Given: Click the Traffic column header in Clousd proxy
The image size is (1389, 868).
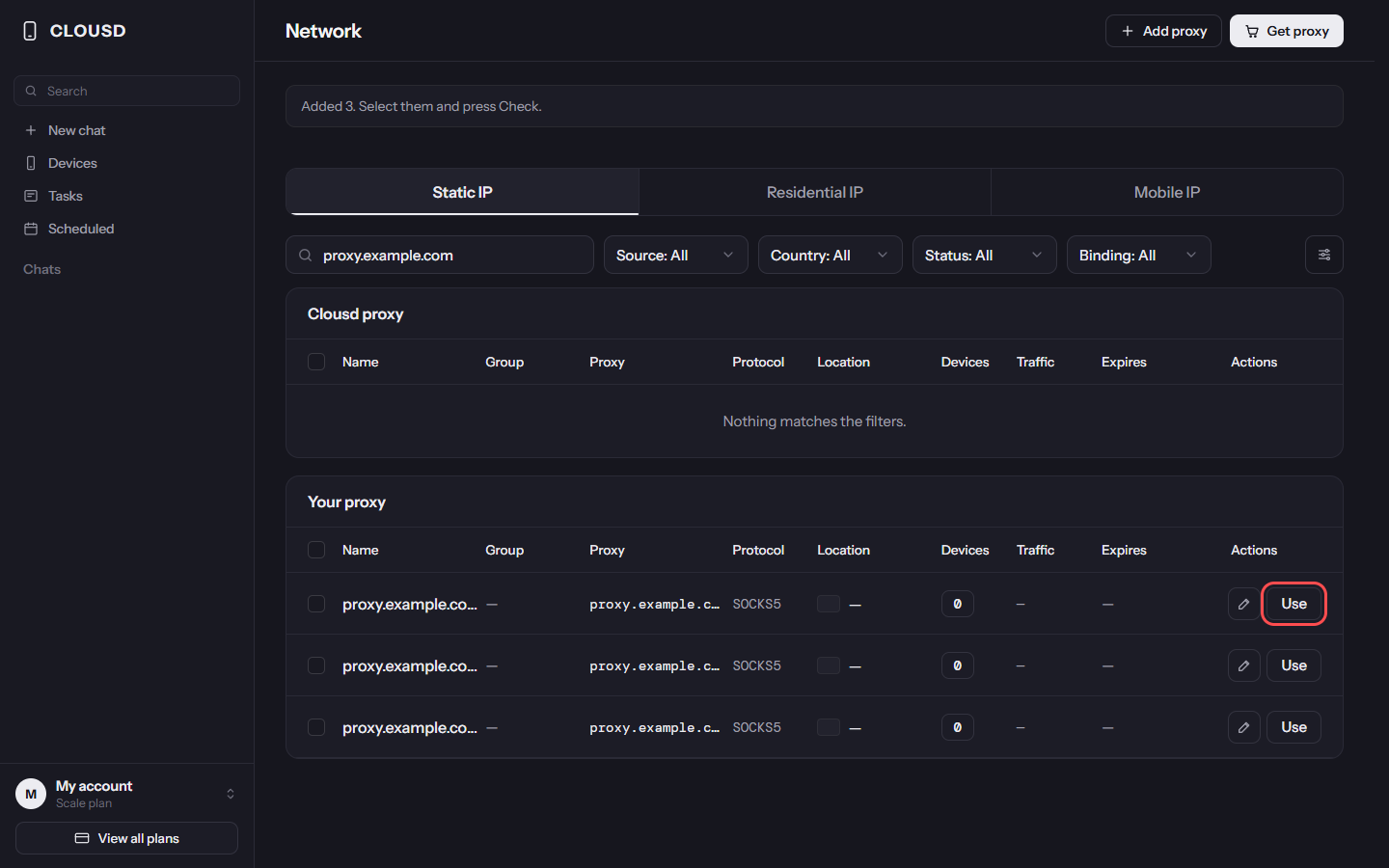Looking at the screenshot, I should (1035, 362).
